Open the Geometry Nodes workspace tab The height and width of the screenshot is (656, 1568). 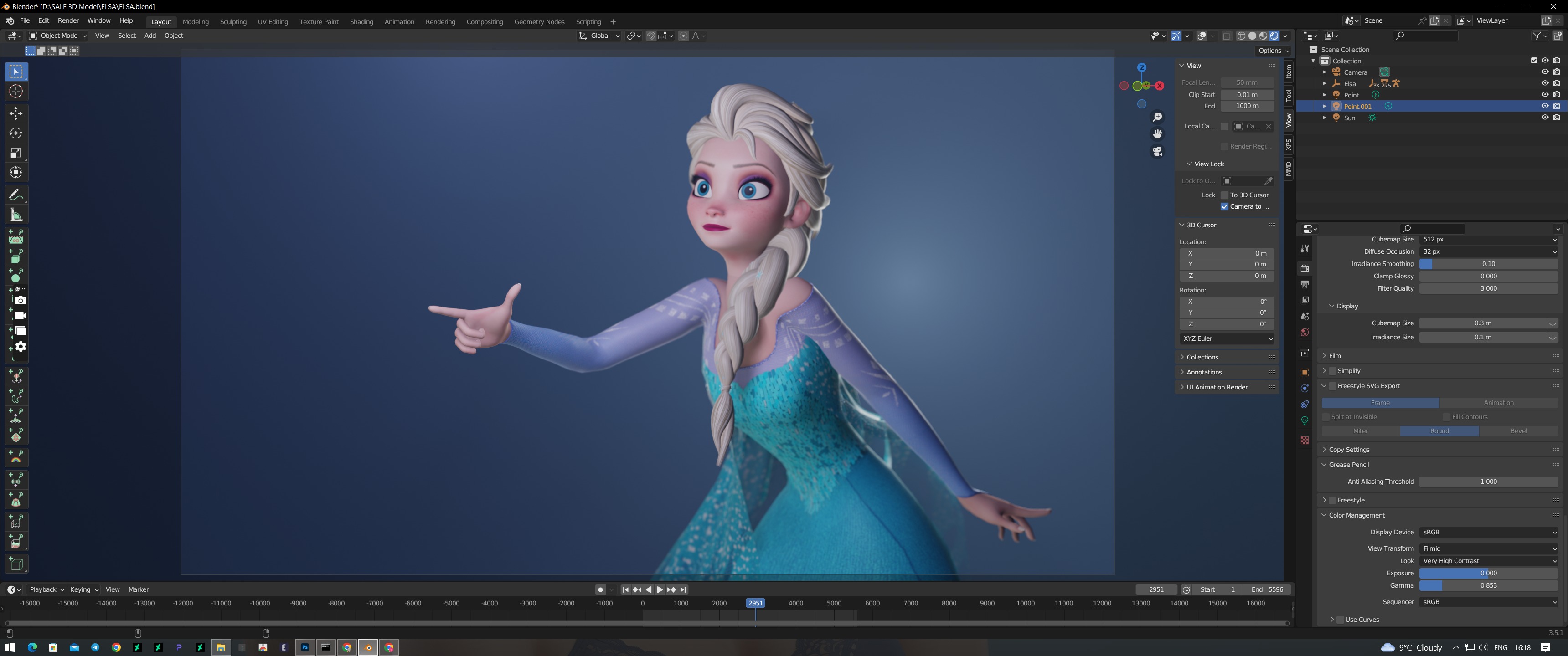point(539,22)
